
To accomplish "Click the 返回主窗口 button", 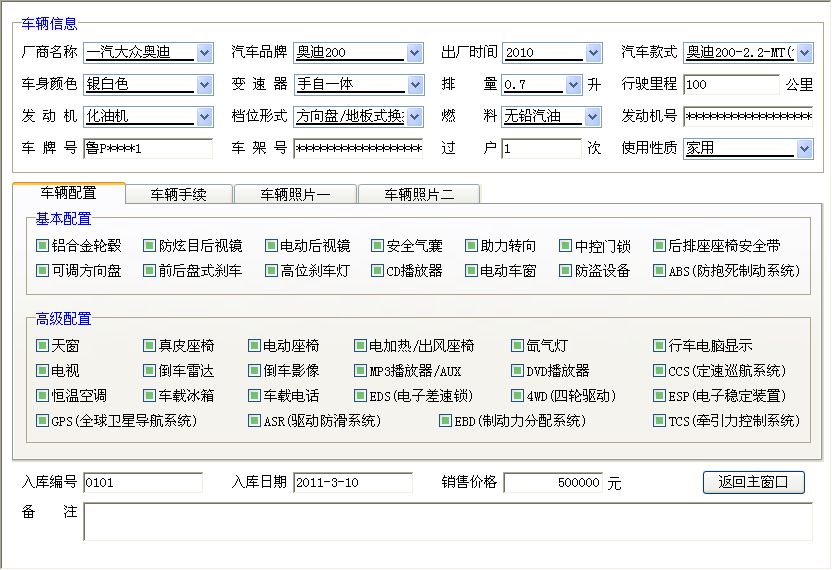I will tap(753, 482).
